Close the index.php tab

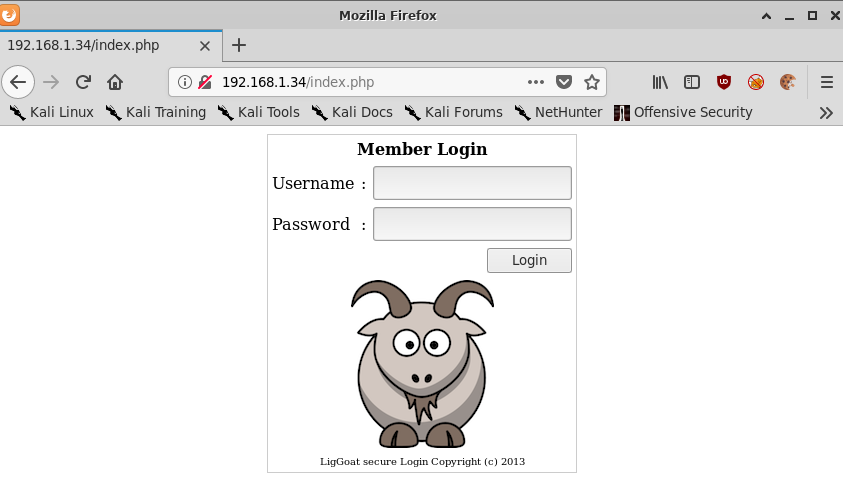205,46
